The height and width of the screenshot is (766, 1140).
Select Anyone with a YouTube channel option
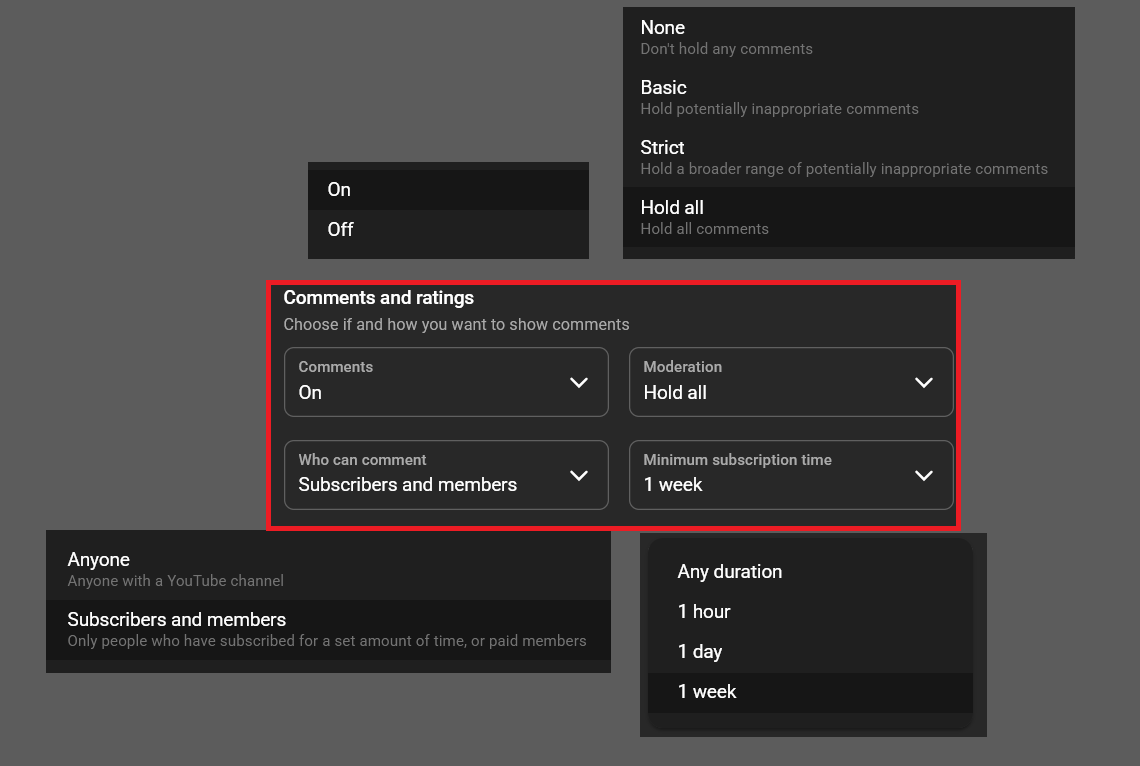point(328,570)
